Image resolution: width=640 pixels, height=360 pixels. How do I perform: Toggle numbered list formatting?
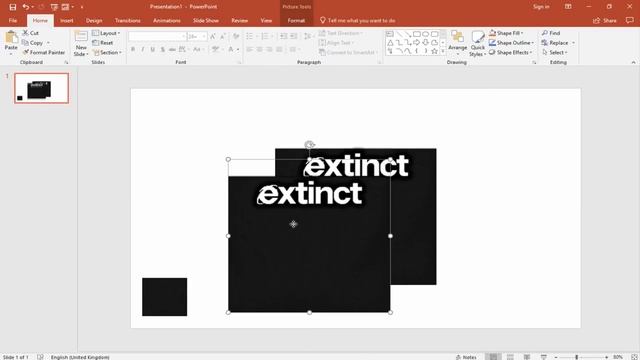click(264, 36)
